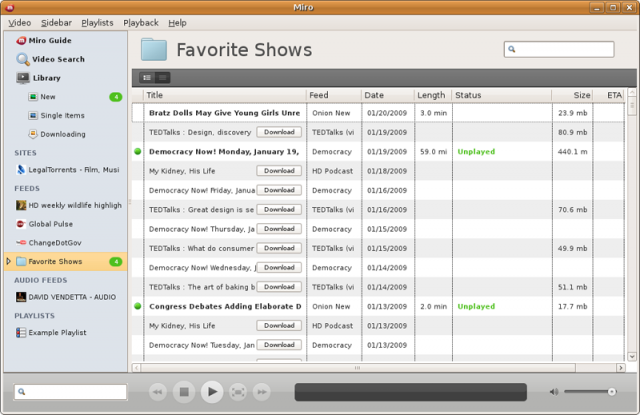Click Unplayed status of Democracy Now! Monday

coord(476,151)
